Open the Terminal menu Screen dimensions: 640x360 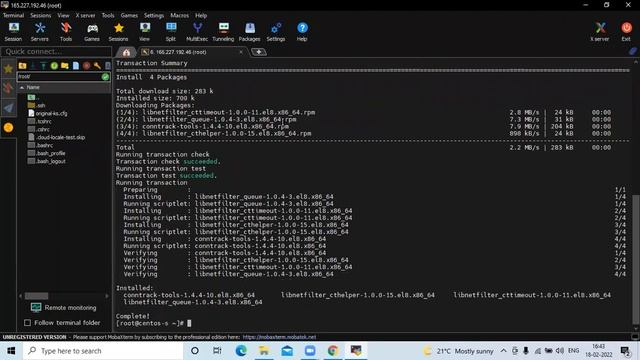13,16
